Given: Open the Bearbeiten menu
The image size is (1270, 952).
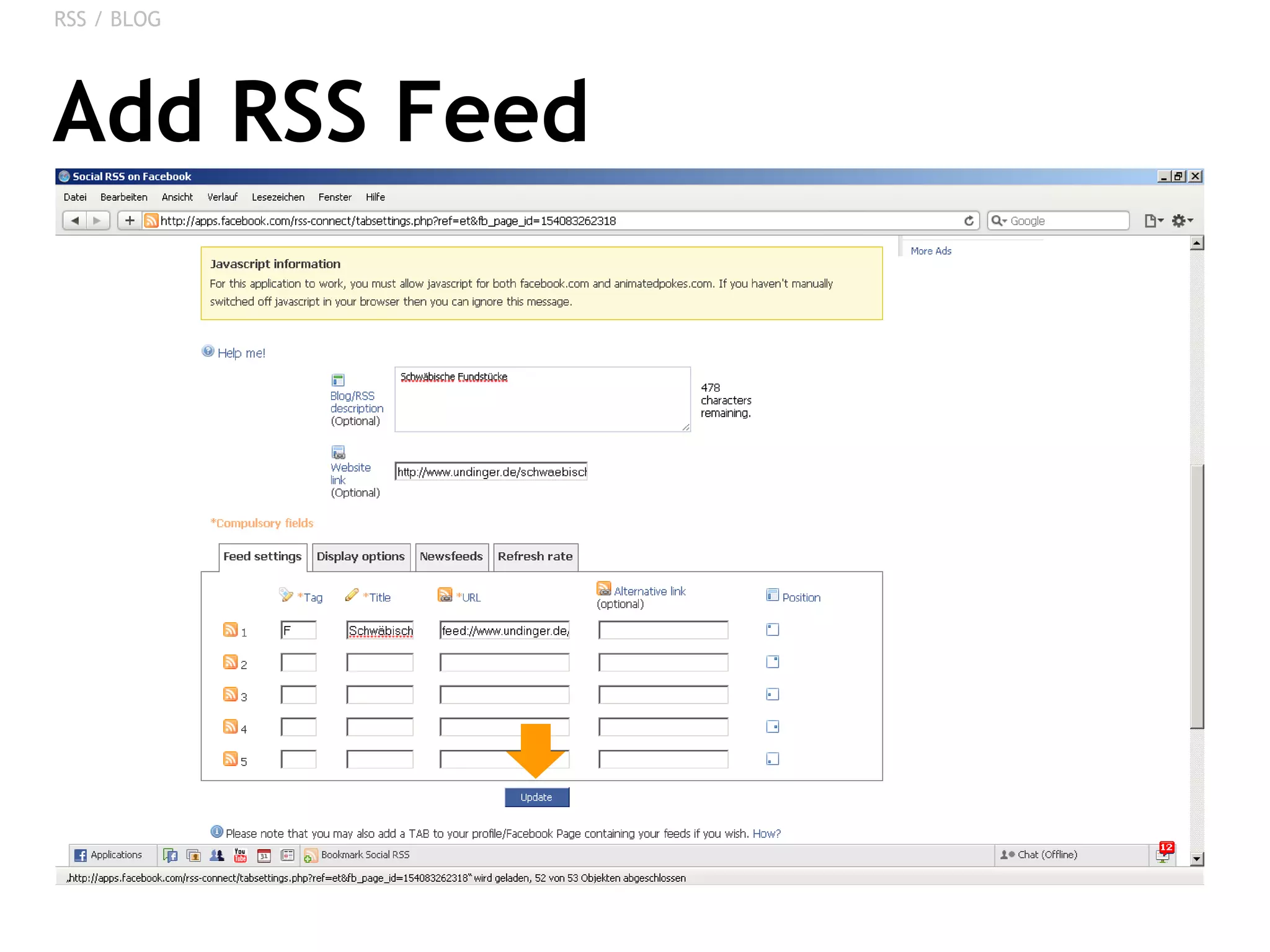Looking at the screenshot, I should (124, 197).
